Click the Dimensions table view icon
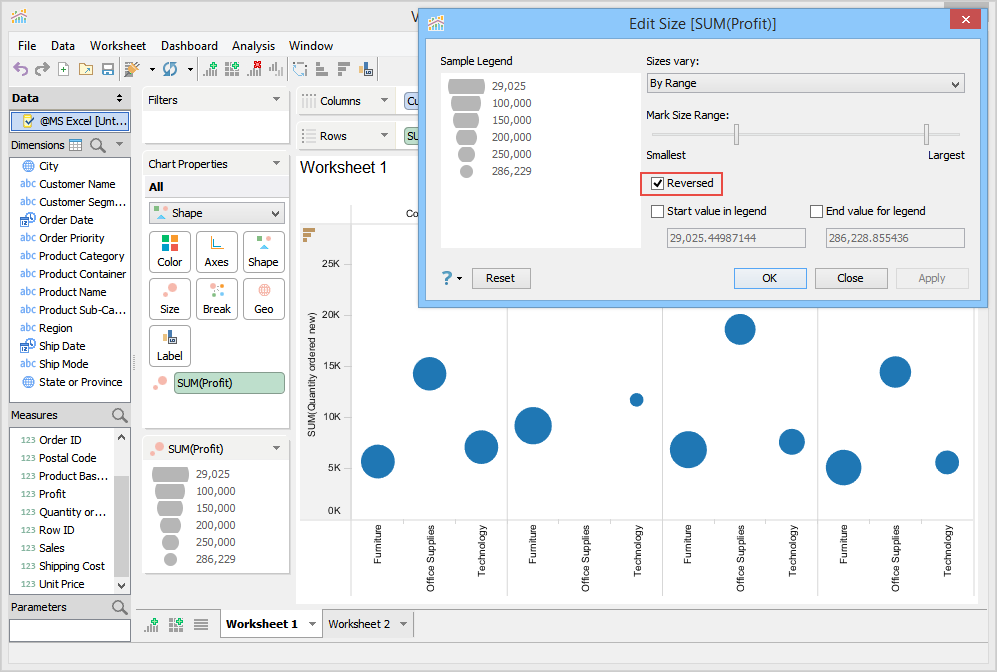The width and height of the screenshot is (997, 672). pos(76,145)
